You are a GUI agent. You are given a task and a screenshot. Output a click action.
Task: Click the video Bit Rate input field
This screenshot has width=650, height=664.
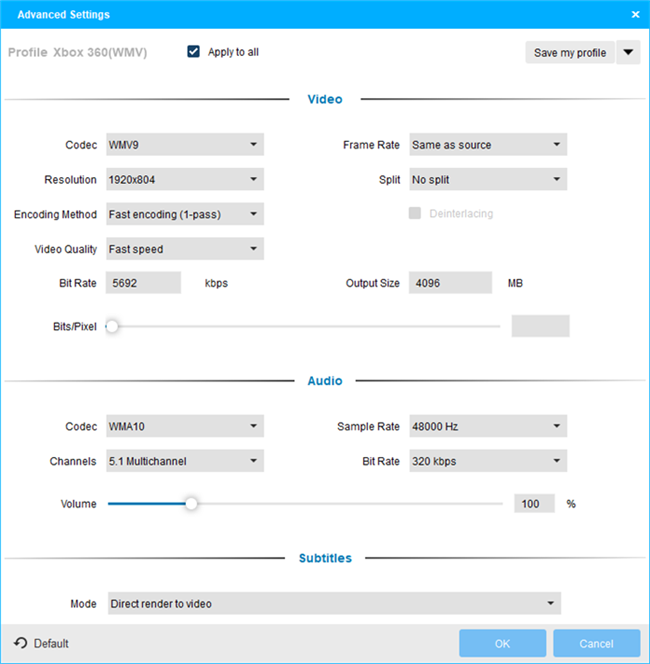(x=143, y=283)
